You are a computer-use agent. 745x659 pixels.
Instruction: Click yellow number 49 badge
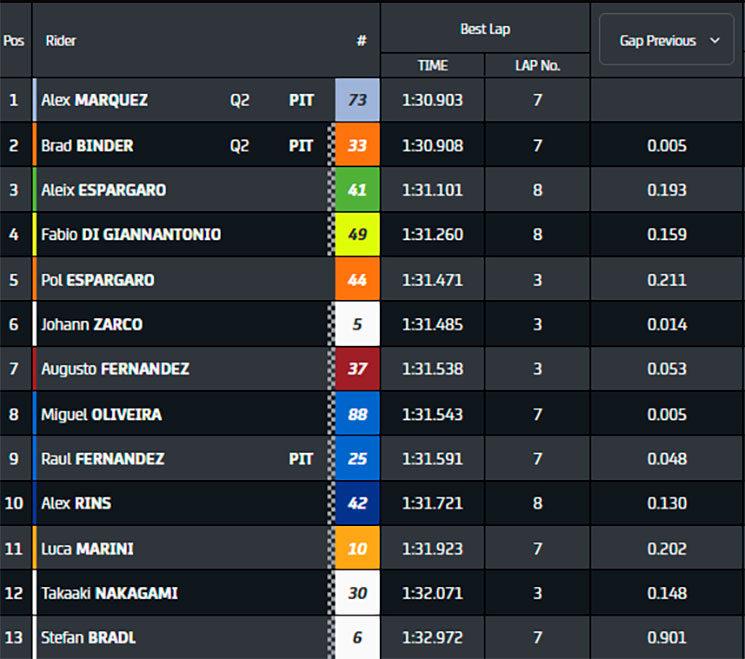click(357, 234)
